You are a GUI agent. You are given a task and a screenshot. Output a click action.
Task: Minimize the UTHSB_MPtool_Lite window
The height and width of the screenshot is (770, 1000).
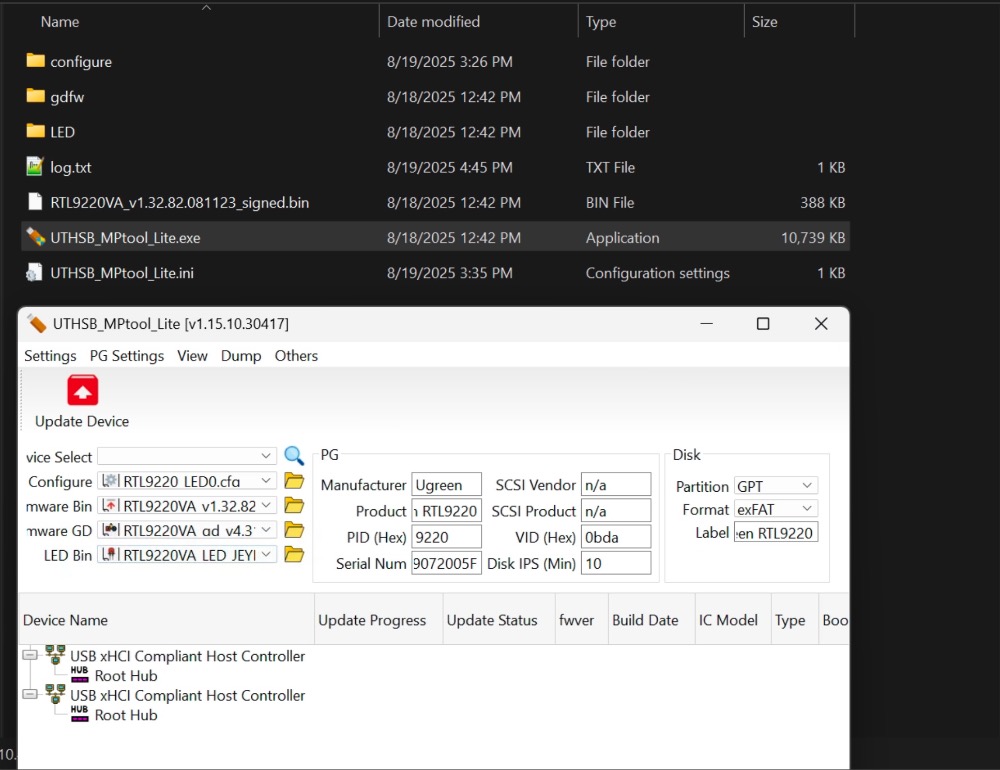tap(707, 323)
